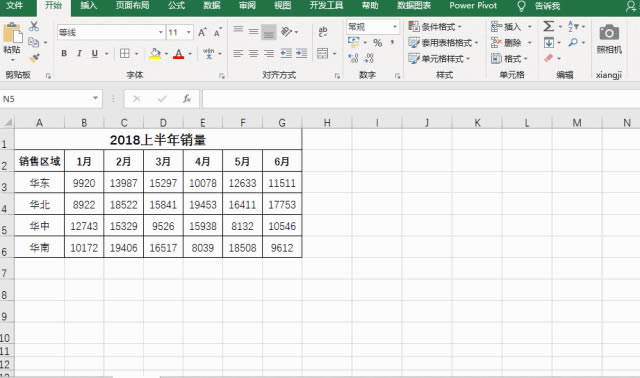640x378 pixels.
Task: Decrease decimal places
Action: 368,58
